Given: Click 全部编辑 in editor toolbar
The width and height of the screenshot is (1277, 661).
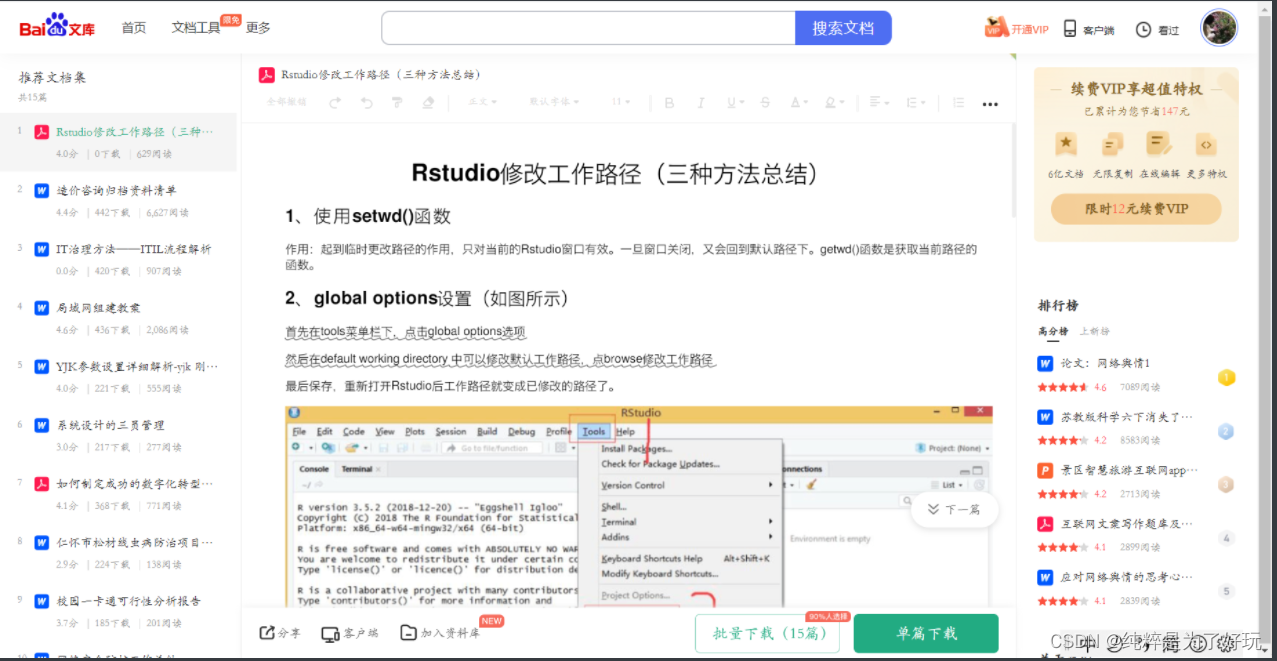Looking at the screenshot, I should tap(287, 102).
